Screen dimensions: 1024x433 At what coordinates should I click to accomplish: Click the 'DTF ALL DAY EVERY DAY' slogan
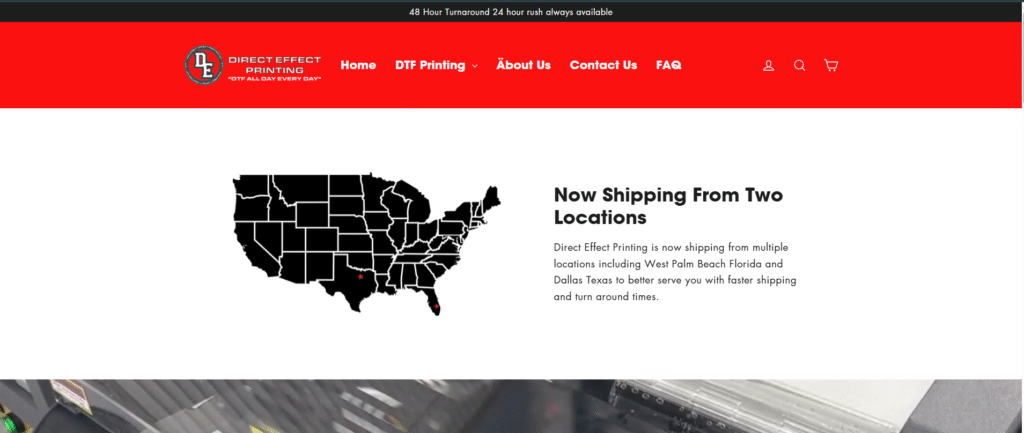[274, 79]
